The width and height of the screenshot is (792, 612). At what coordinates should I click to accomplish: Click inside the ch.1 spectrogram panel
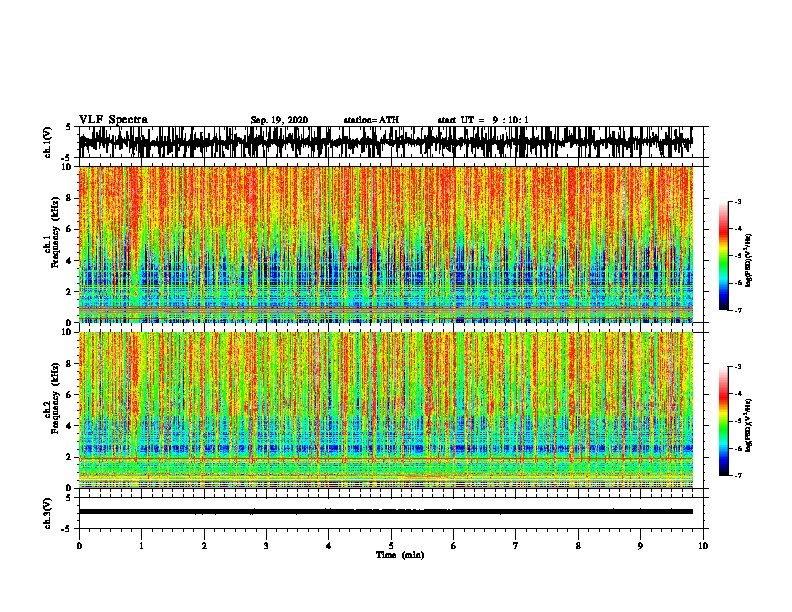[385, 244]
